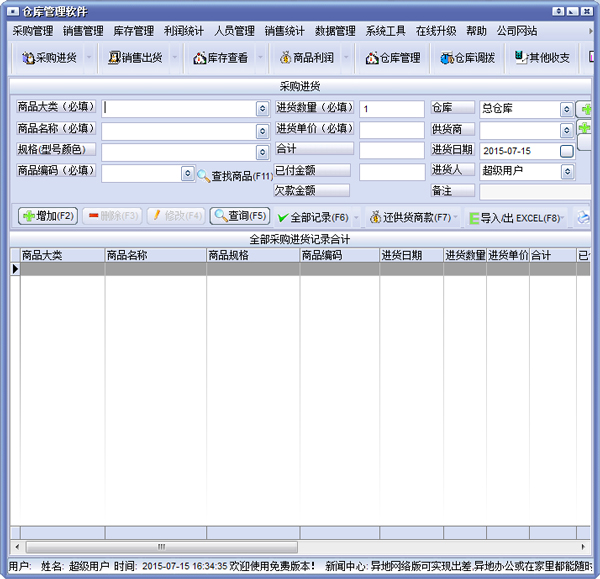Click the printer icon after 导入/出 EXCEL

pyautogui.click(x=584, y=217)
